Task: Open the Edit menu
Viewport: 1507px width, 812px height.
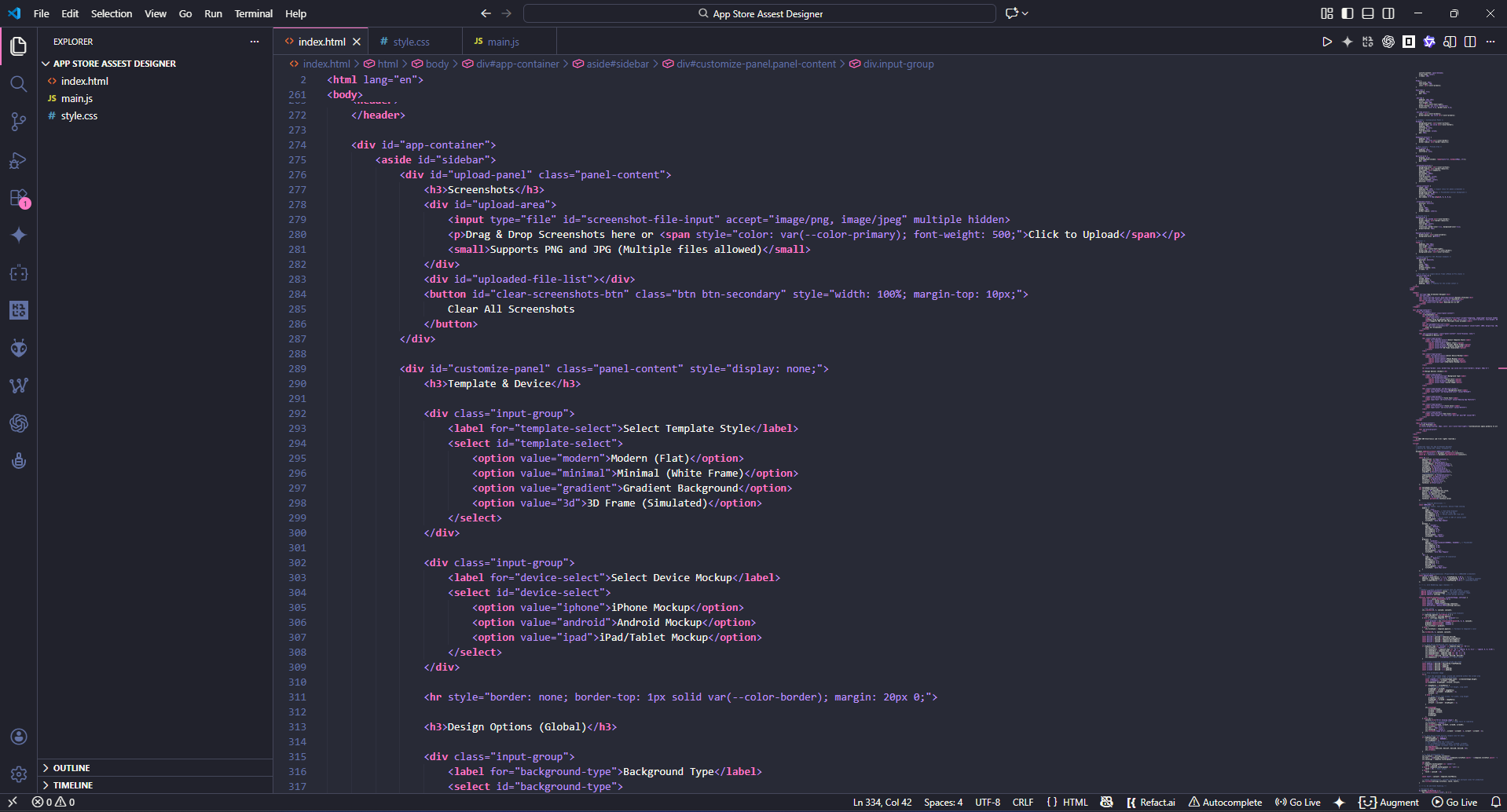Action: click(x=70, y=13)
